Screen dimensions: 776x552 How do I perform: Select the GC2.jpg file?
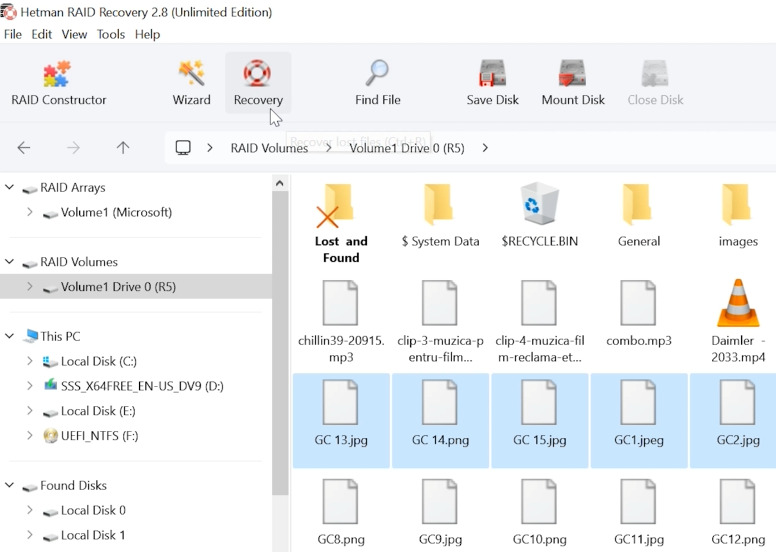pos(733,420)
